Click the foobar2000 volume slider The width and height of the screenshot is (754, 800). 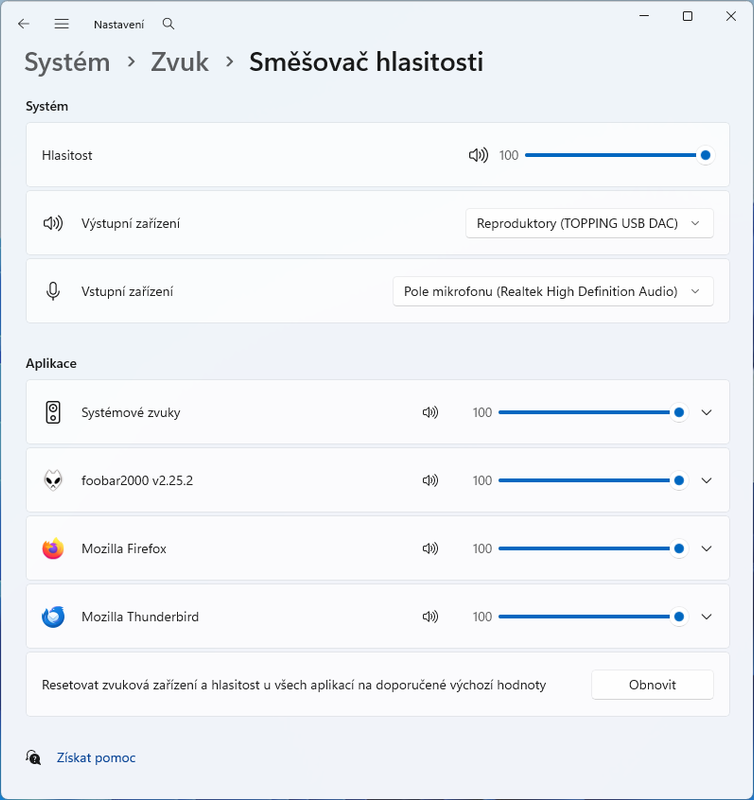tap(593, 481)
